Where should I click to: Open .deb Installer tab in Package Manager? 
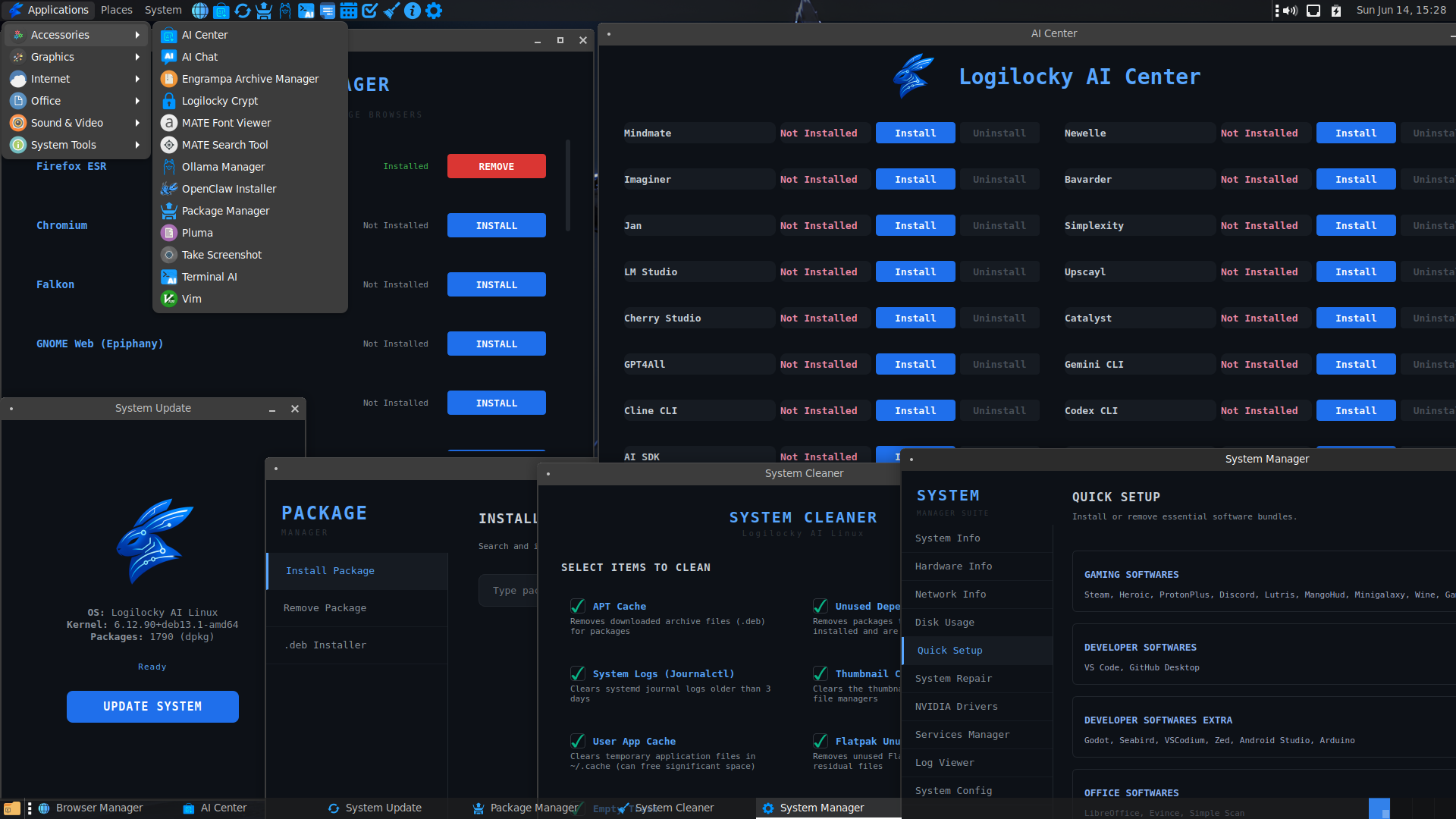tap(356, 645)
